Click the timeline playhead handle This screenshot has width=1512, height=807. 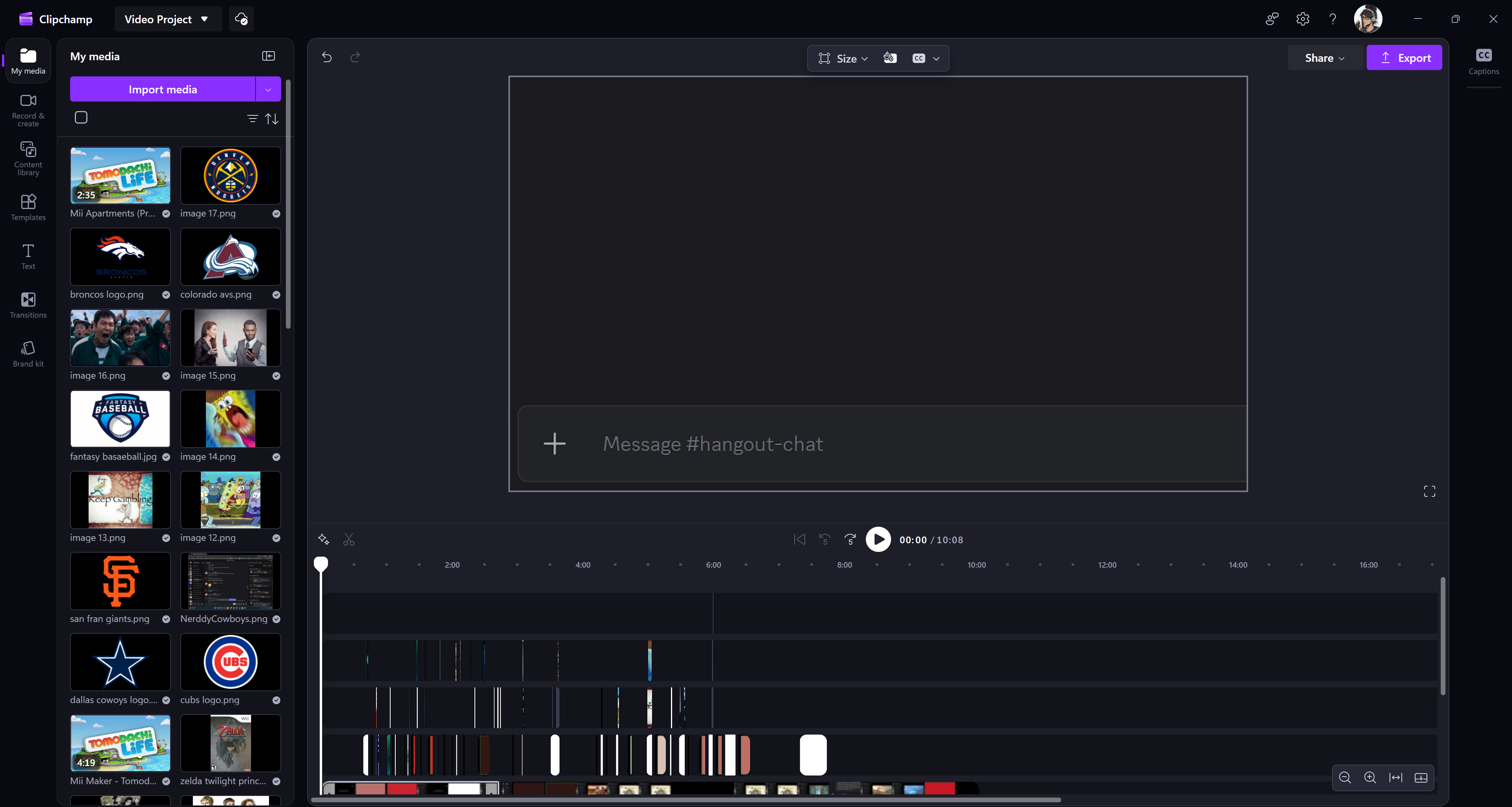(x=321, y=564)
